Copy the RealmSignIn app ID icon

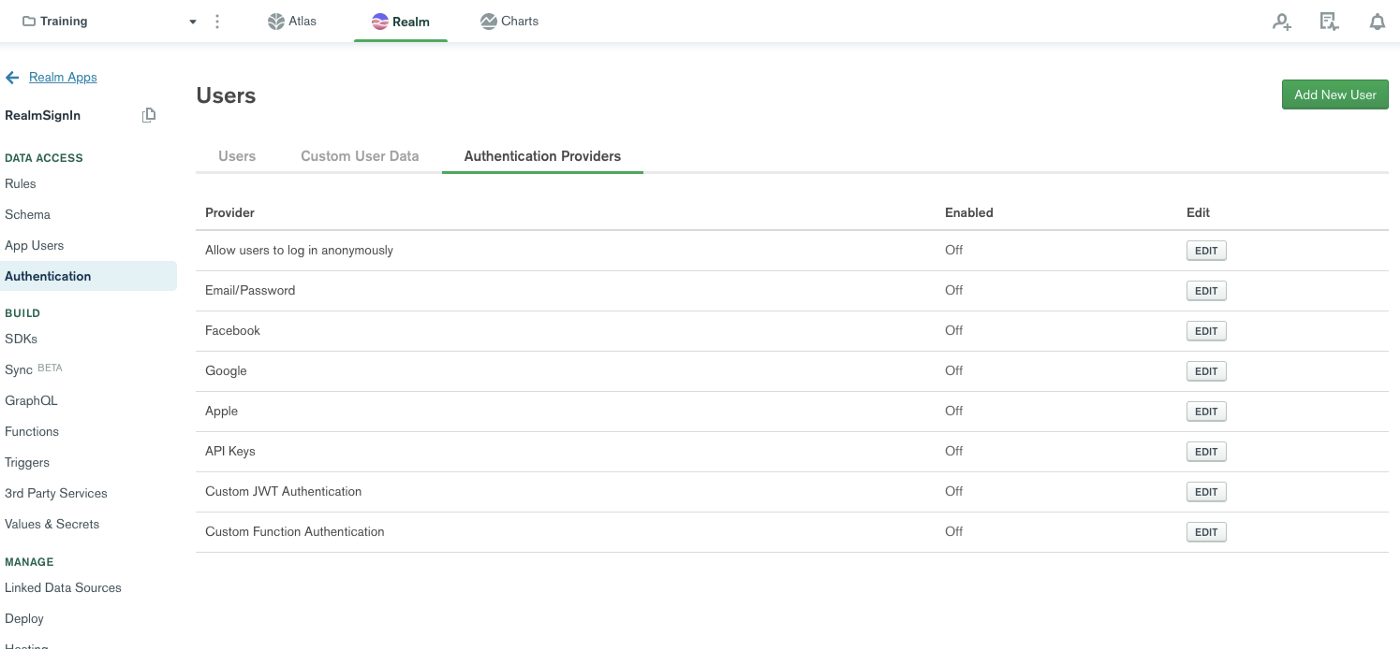pos(149,115)
